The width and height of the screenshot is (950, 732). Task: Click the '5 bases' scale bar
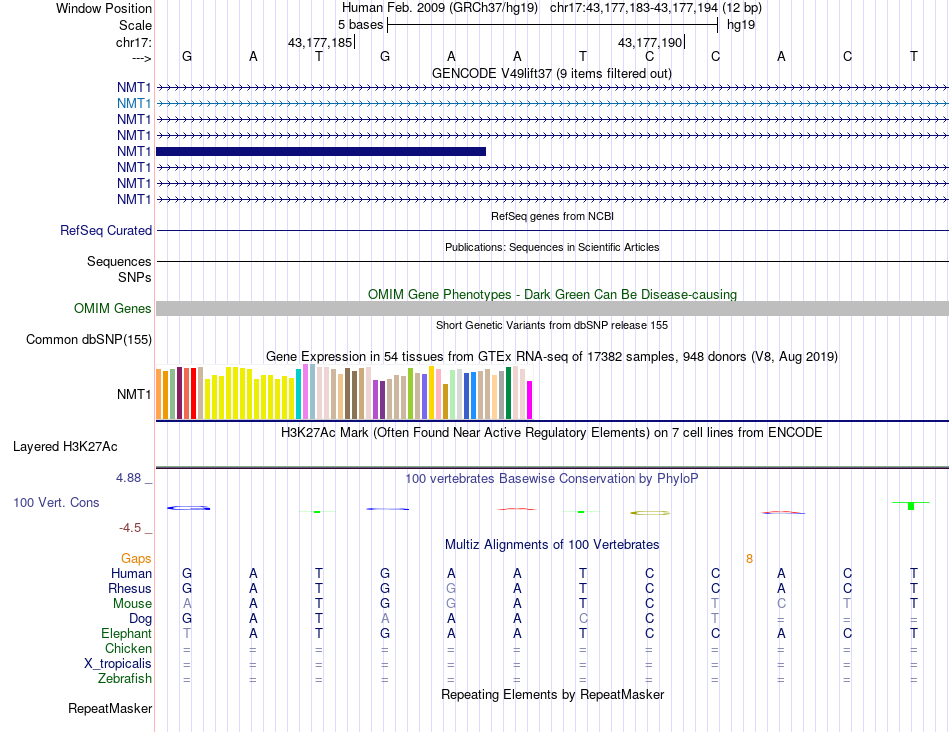[x=553, y=25]
